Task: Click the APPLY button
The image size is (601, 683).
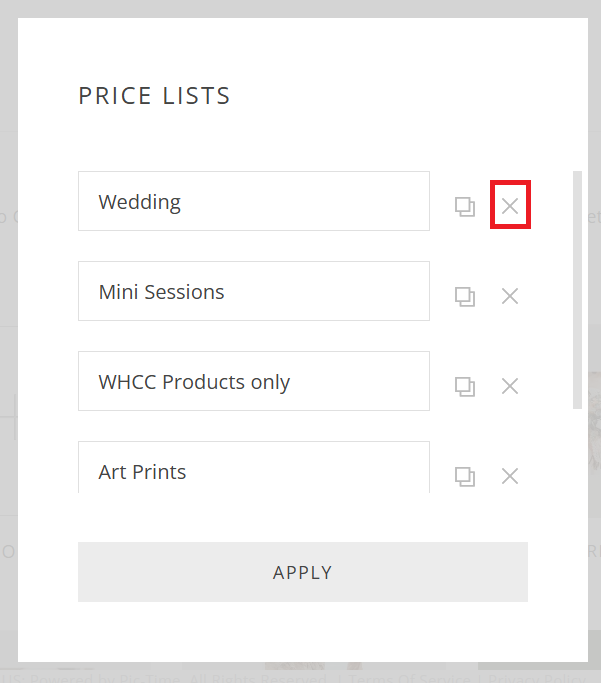Action: (x=303, y=572)
